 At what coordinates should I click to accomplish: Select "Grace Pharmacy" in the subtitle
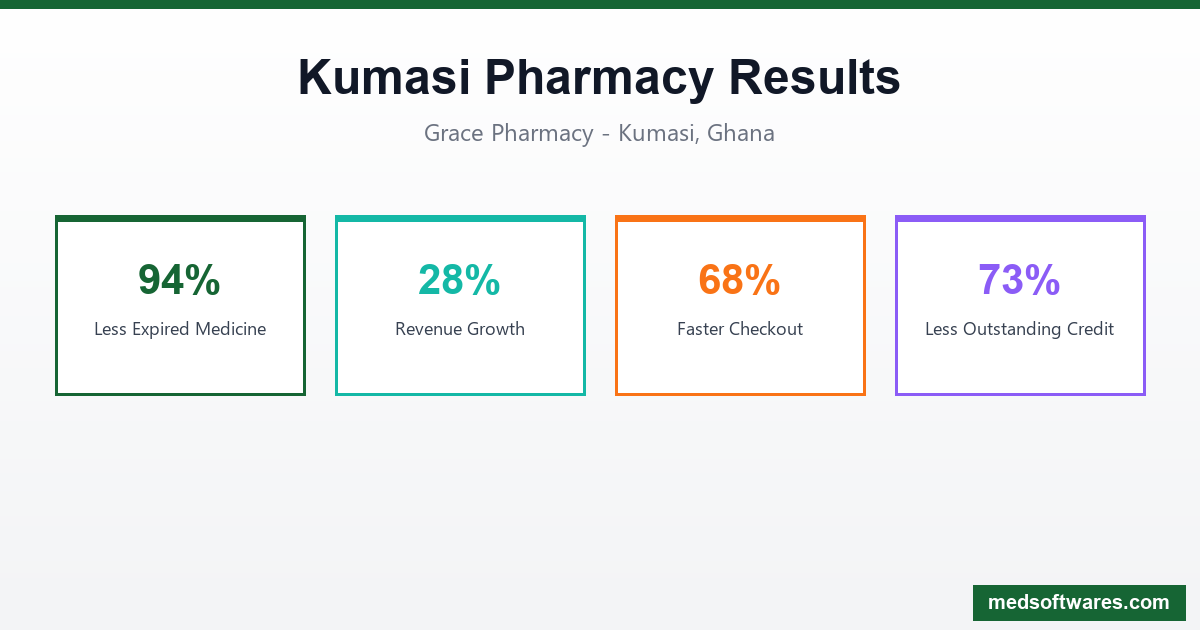click(x=508, y=133)
